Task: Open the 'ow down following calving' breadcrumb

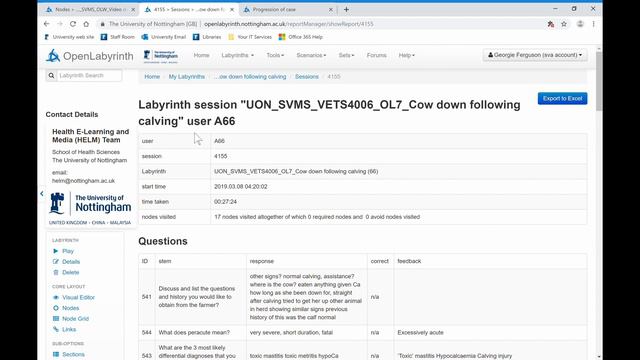Action: [250, 77]
